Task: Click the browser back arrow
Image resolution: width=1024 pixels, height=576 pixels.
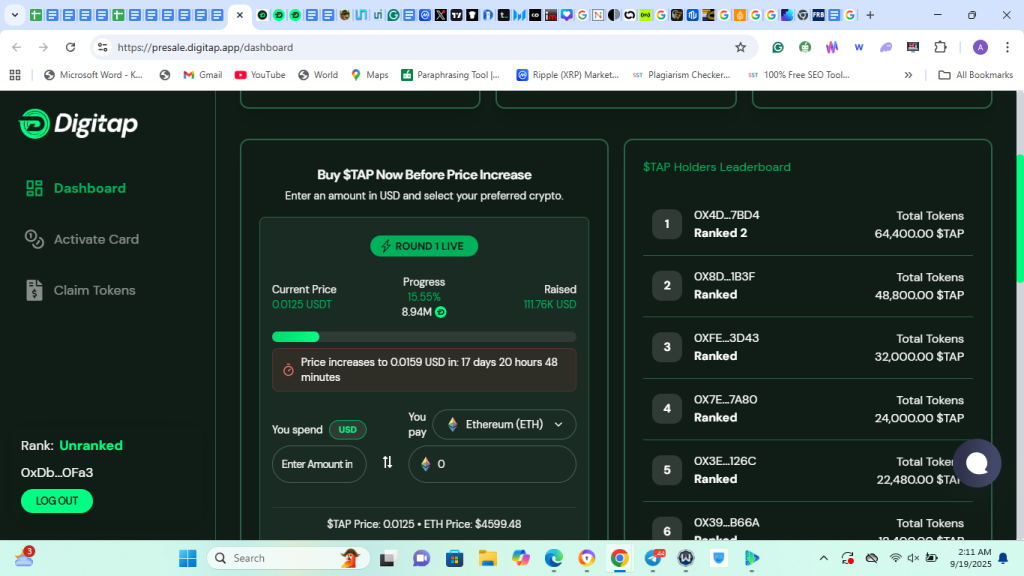Action: (17, 47)
